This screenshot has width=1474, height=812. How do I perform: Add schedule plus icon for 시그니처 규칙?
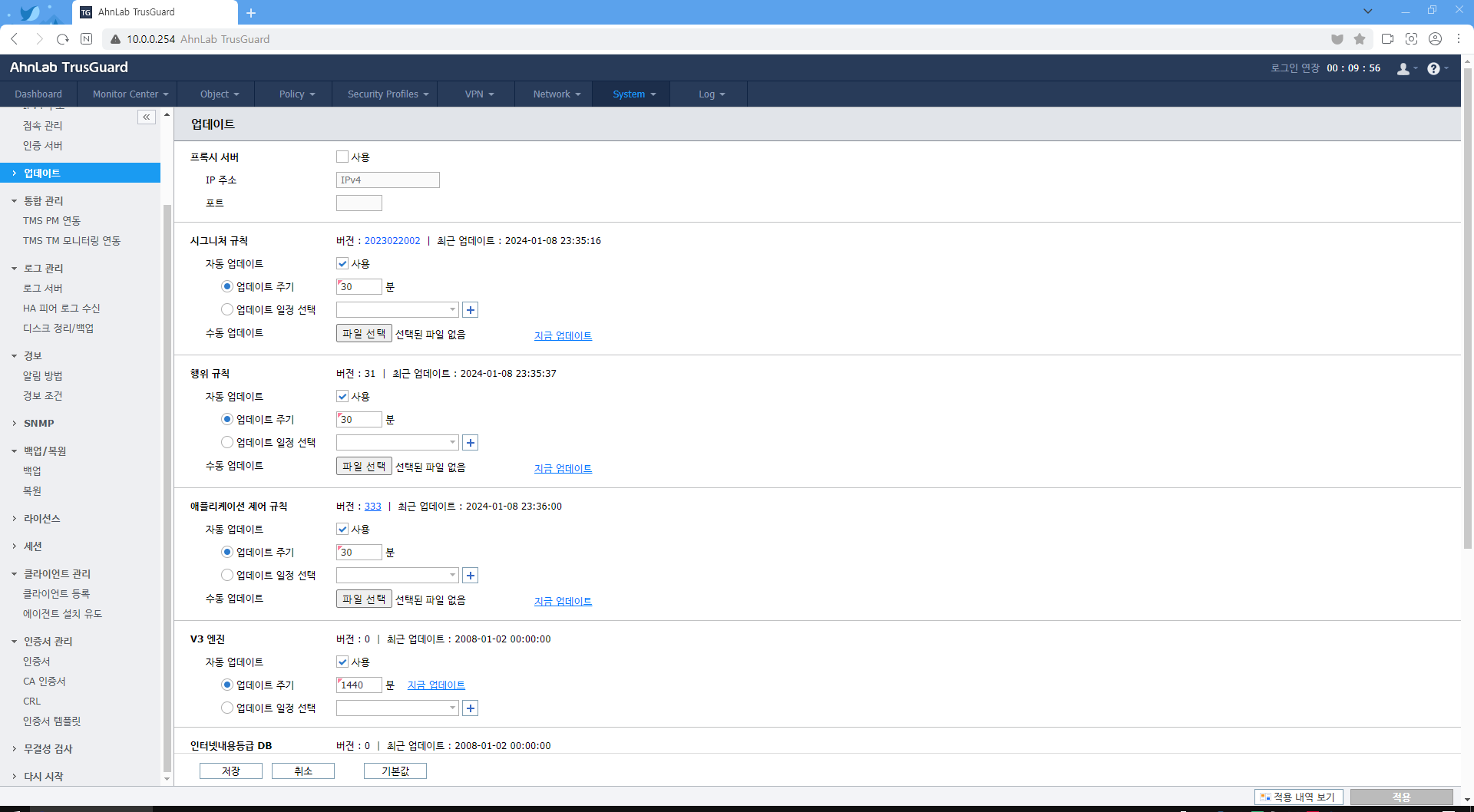(x=471, y=310)
